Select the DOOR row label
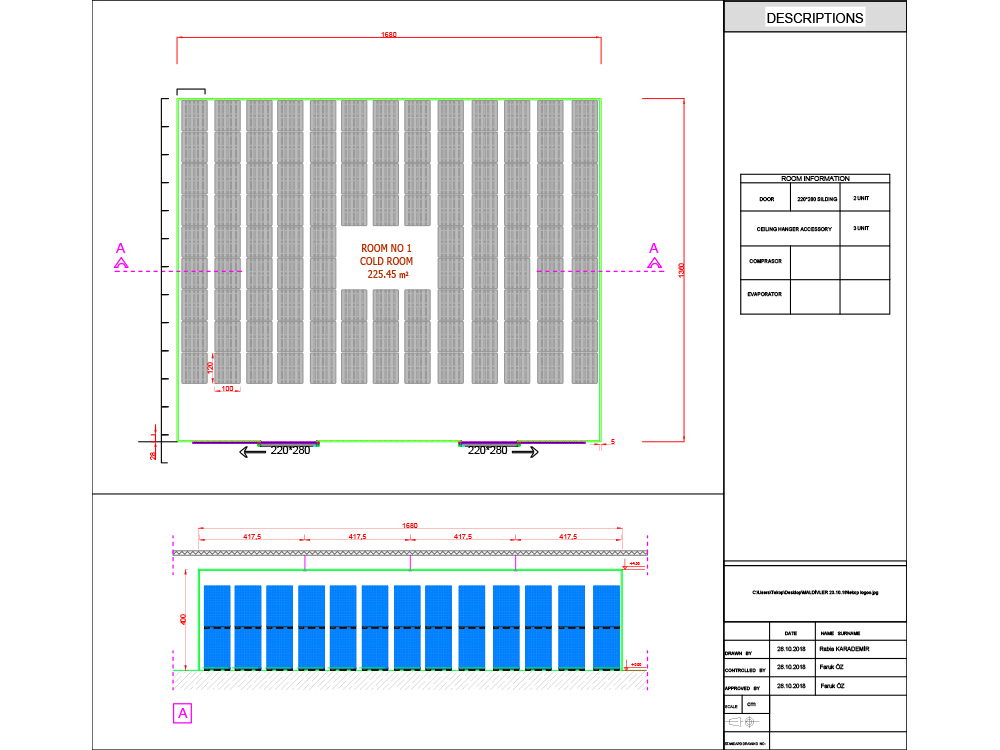Viewport: 1000px width, 750px height. pyautogui.click(x=766, y=199)
